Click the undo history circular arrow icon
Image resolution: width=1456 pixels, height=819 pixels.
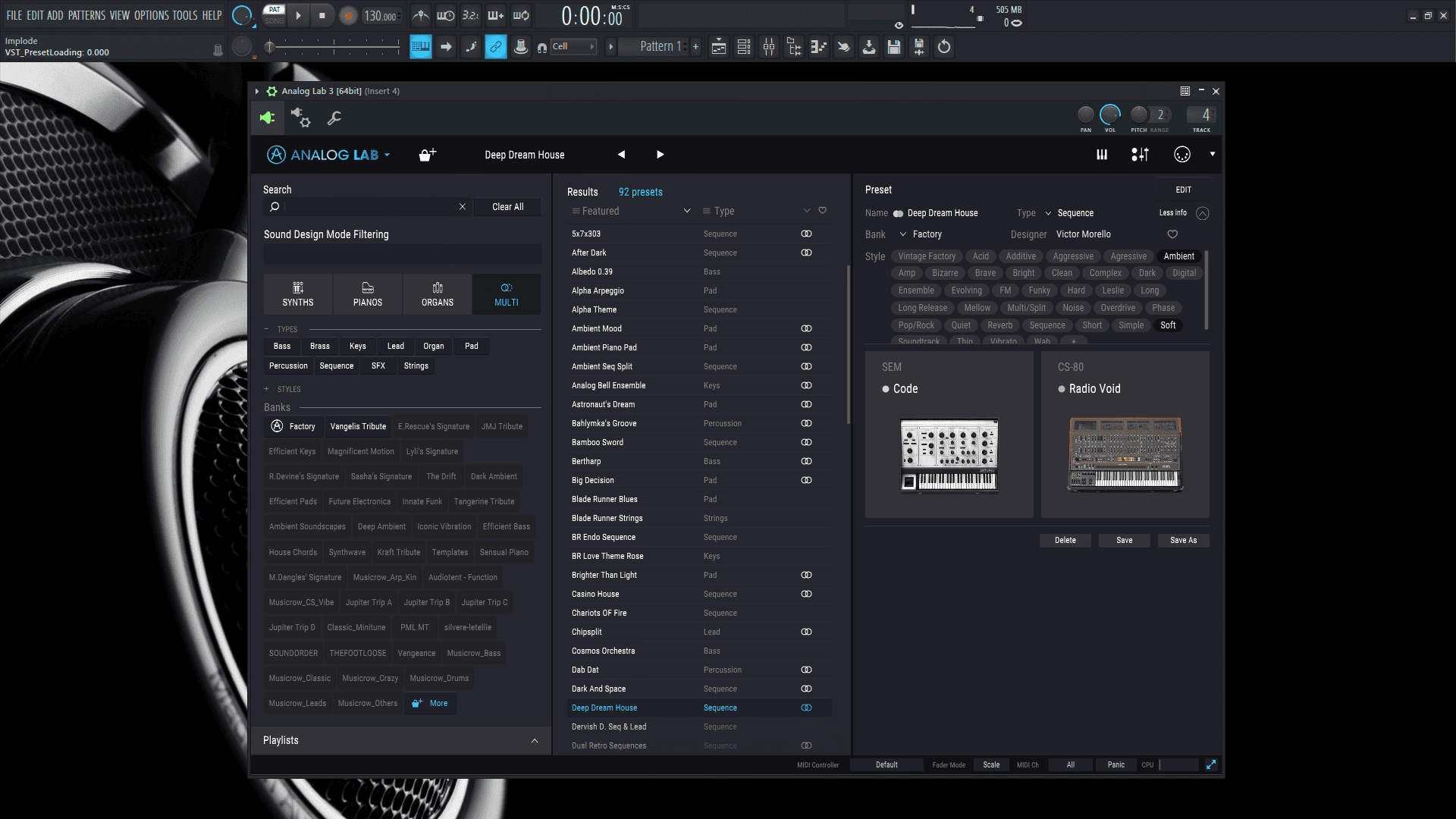tap(944, 47)
